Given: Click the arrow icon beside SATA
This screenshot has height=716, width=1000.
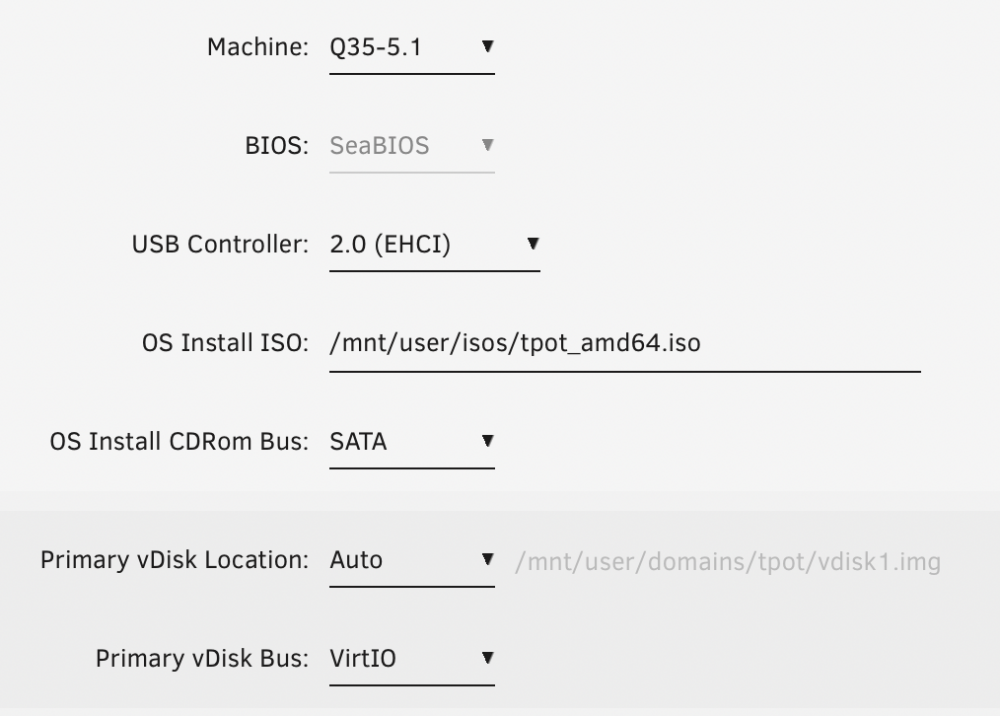Looking at the screenshot, I should [x=488, y=441].
